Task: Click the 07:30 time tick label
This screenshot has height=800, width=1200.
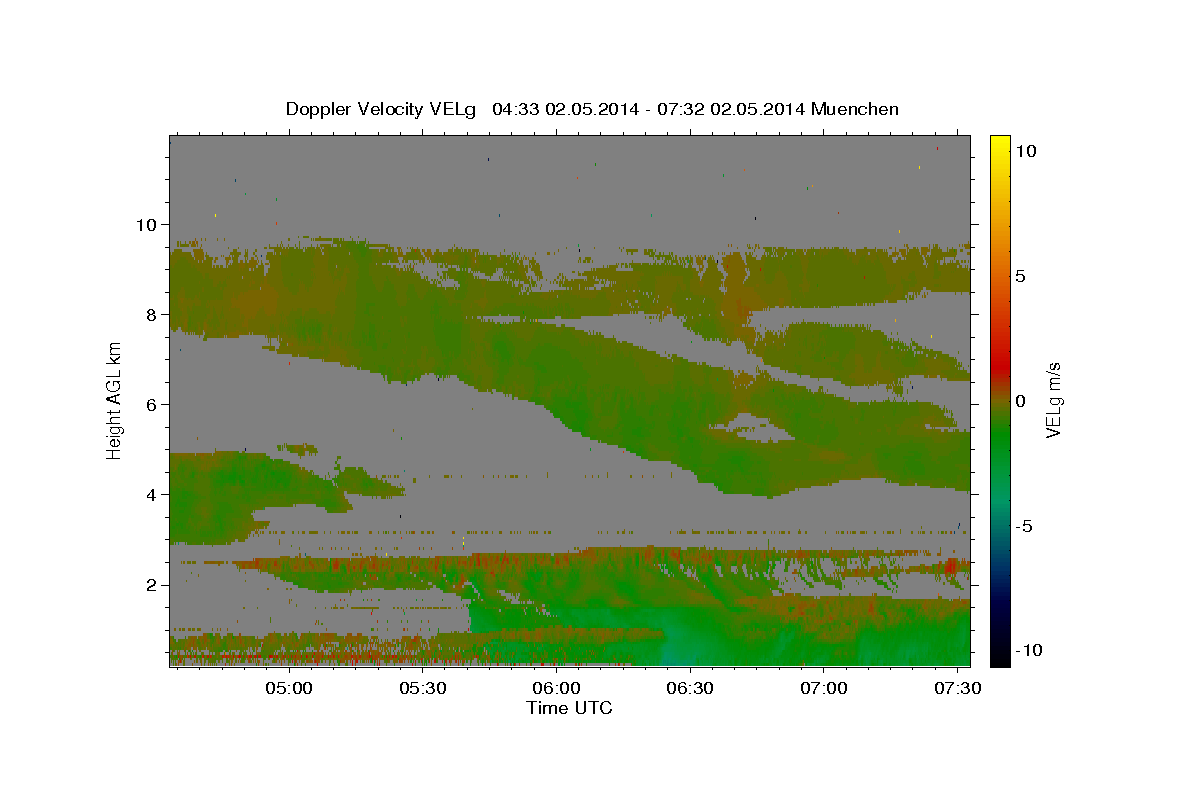Action: pyautogui.click(x=957, y=689)
